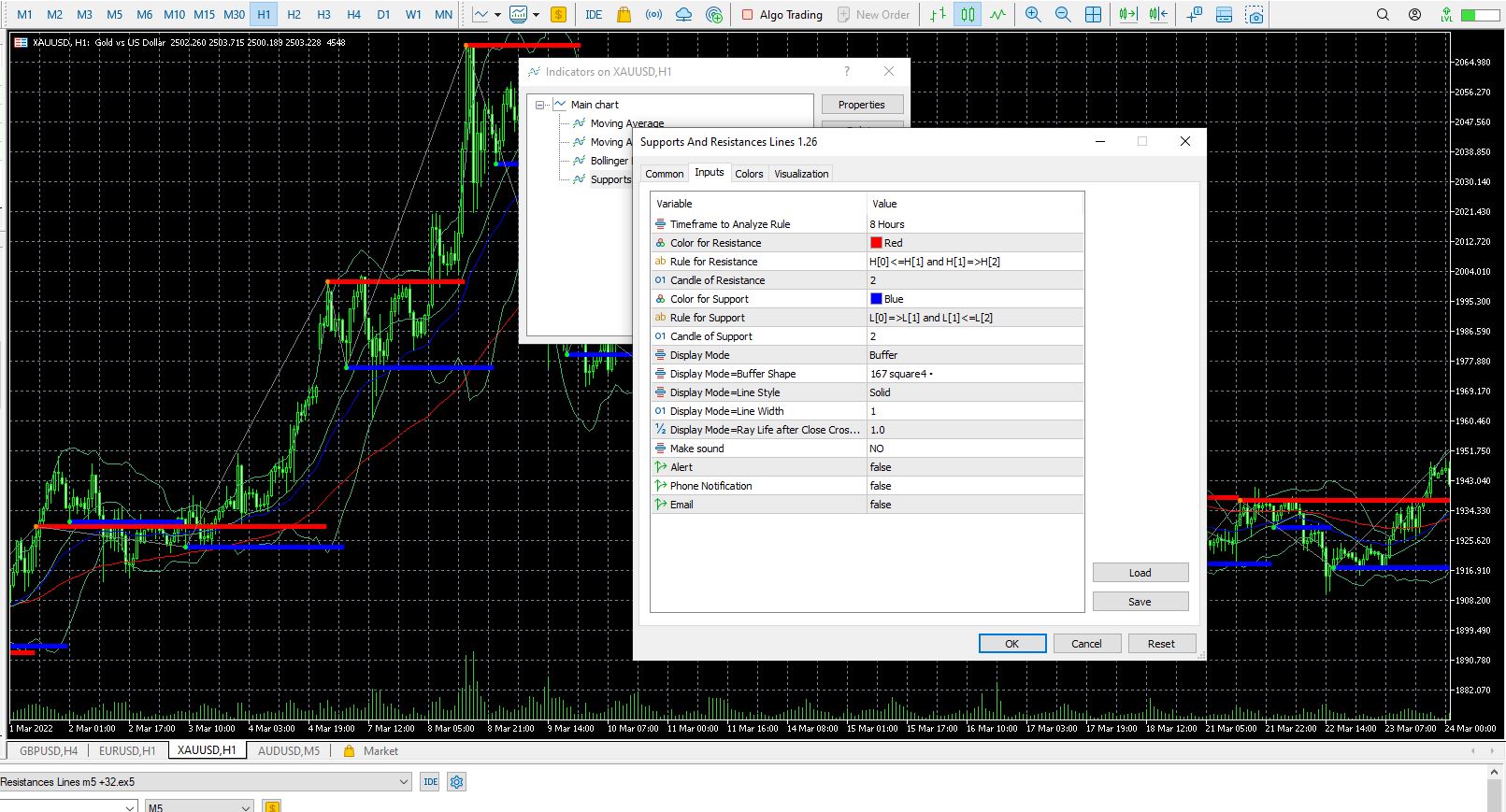Open the GBPUSD,H4 chart tab
The image size is (1506, 812).
tap(49, 750)
